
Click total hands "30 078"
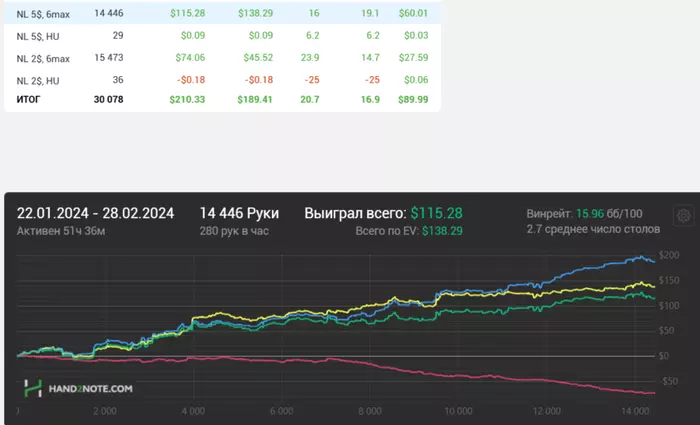pyautogui.click(x=108, y=99)
